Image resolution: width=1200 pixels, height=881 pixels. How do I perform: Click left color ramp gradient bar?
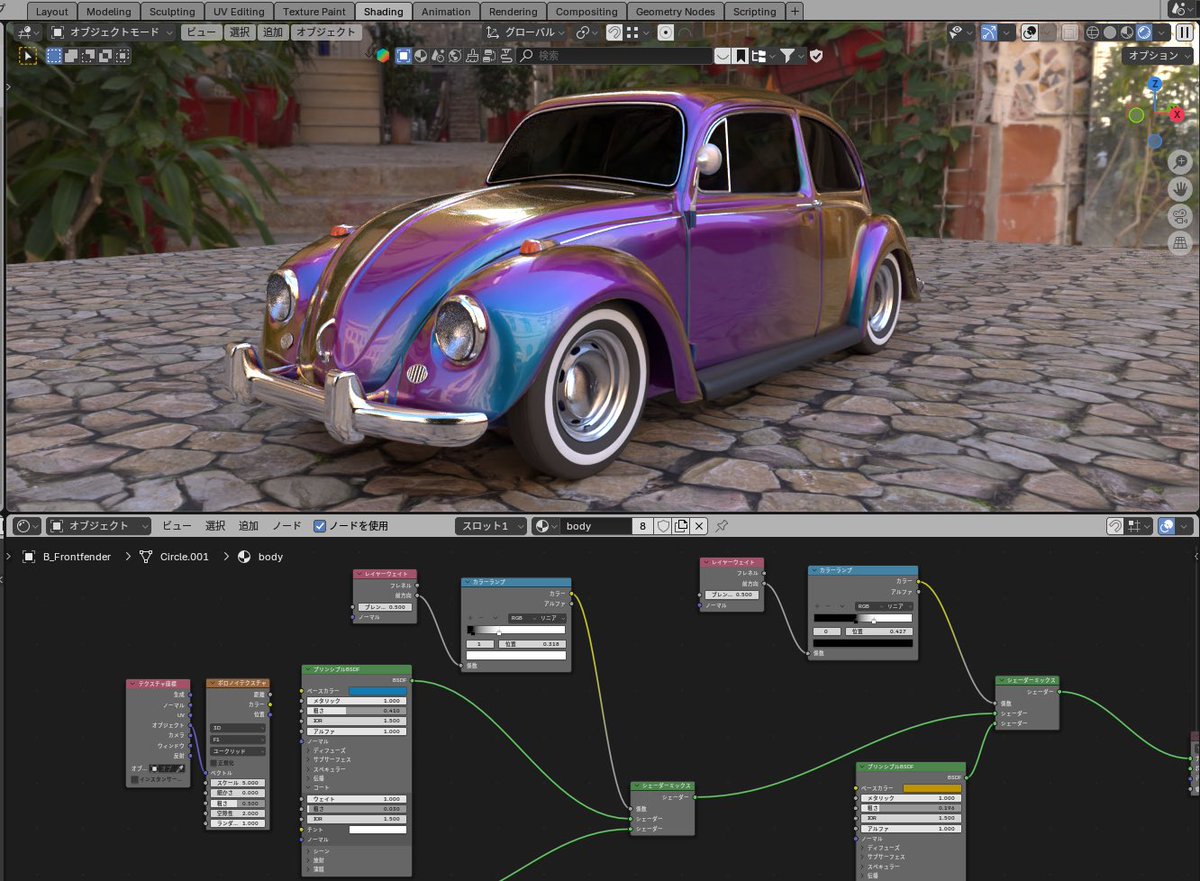pos(516,631)
